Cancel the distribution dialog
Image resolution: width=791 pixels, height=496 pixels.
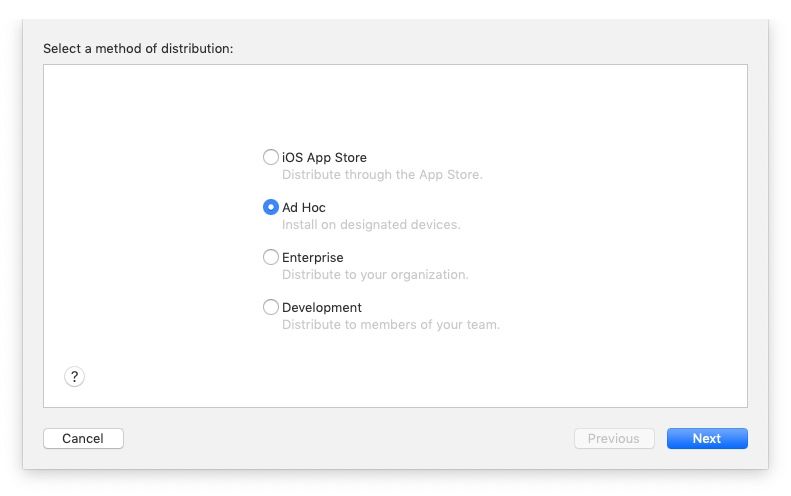click(x=83, y=438)
